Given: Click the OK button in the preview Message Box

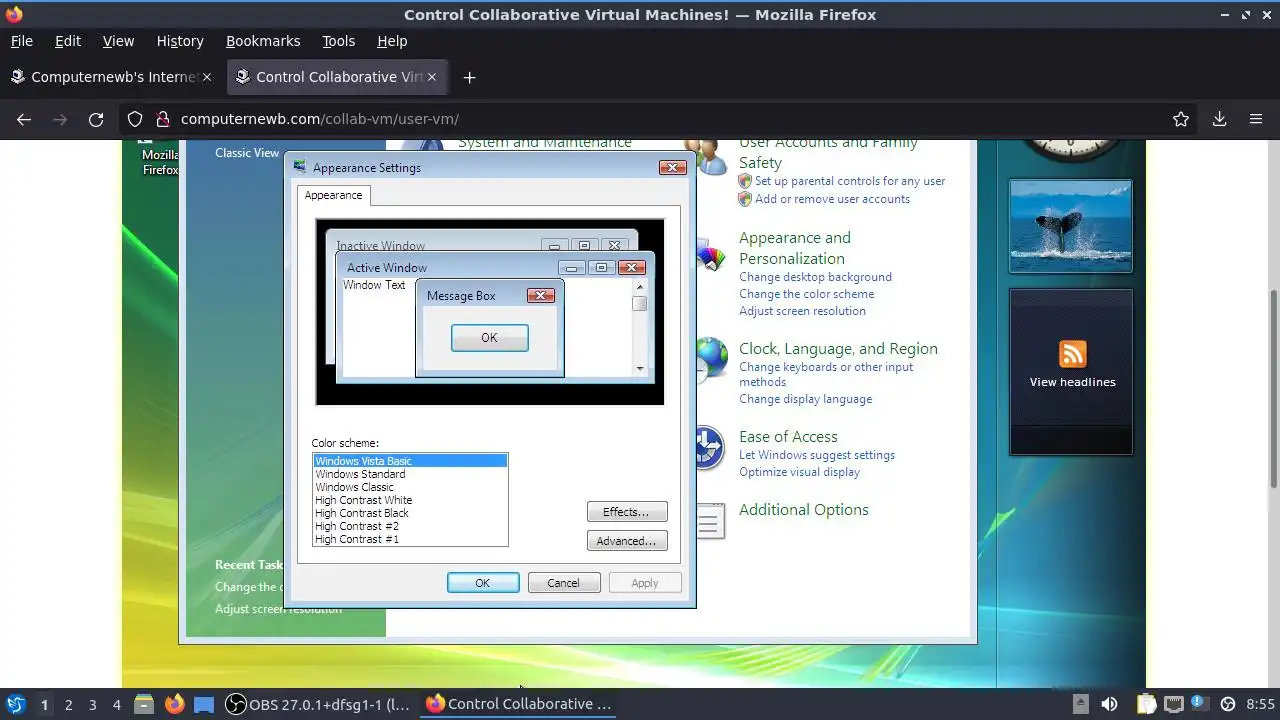Looking at the screenshot, I should point(489,338).
